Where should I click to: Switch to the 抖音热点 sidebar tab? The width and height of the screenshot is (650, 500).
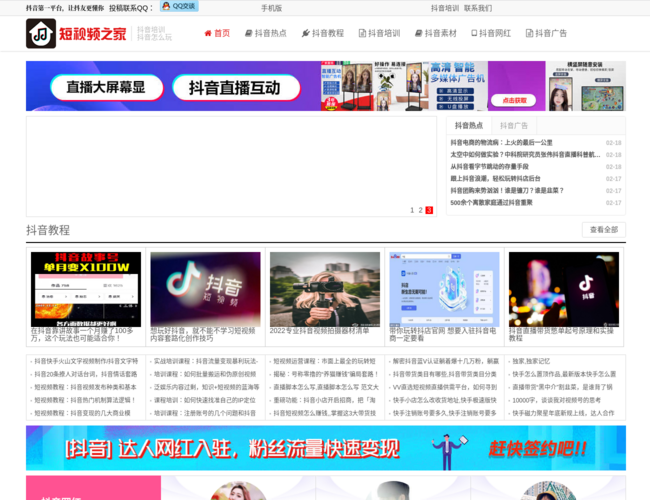[469, 126]
